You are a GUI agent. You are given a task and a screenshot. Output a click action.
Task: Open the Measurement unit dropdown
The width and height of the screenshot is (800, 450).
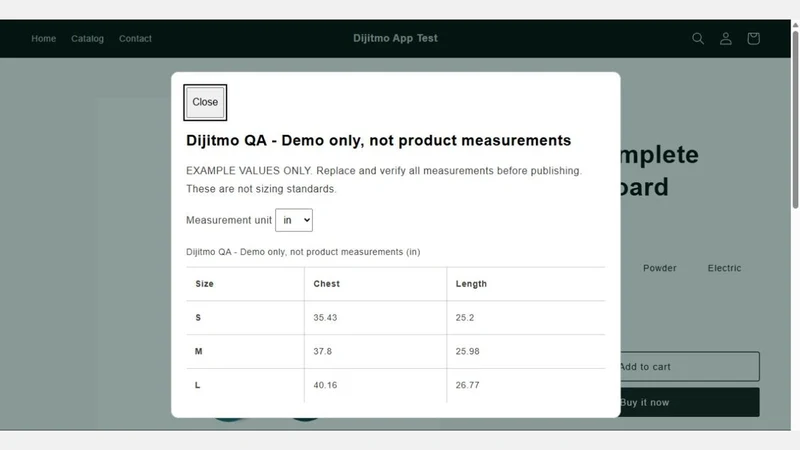[294, 220]
